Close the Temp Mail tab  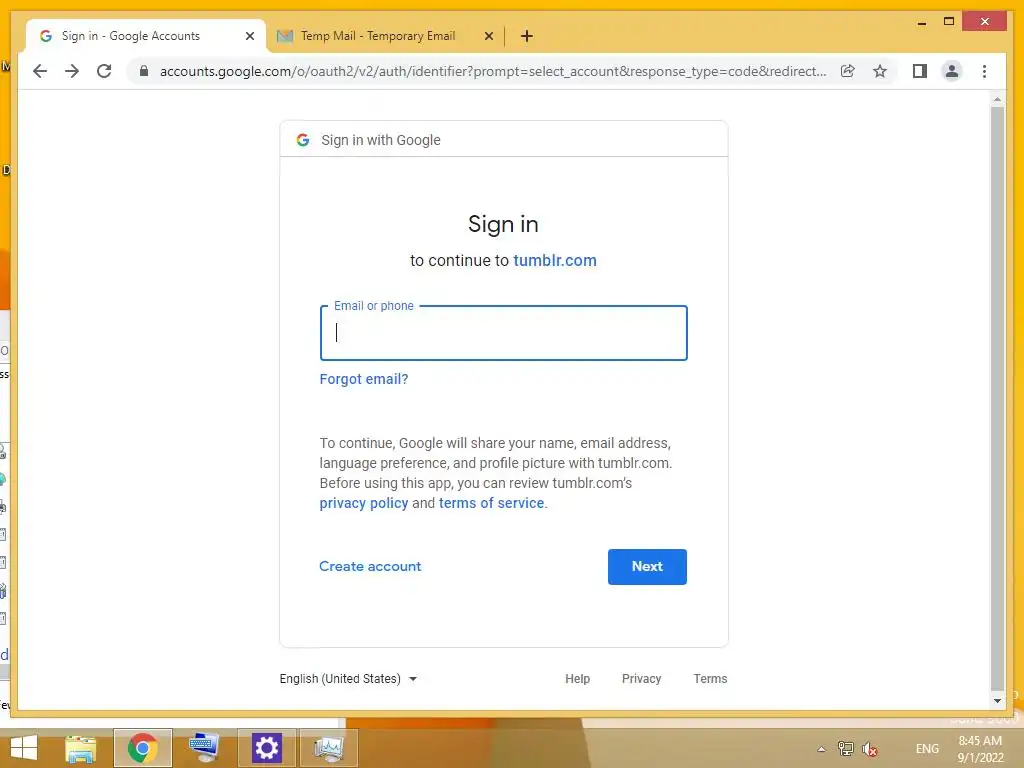pyautogui.click(x=488, y=36)
